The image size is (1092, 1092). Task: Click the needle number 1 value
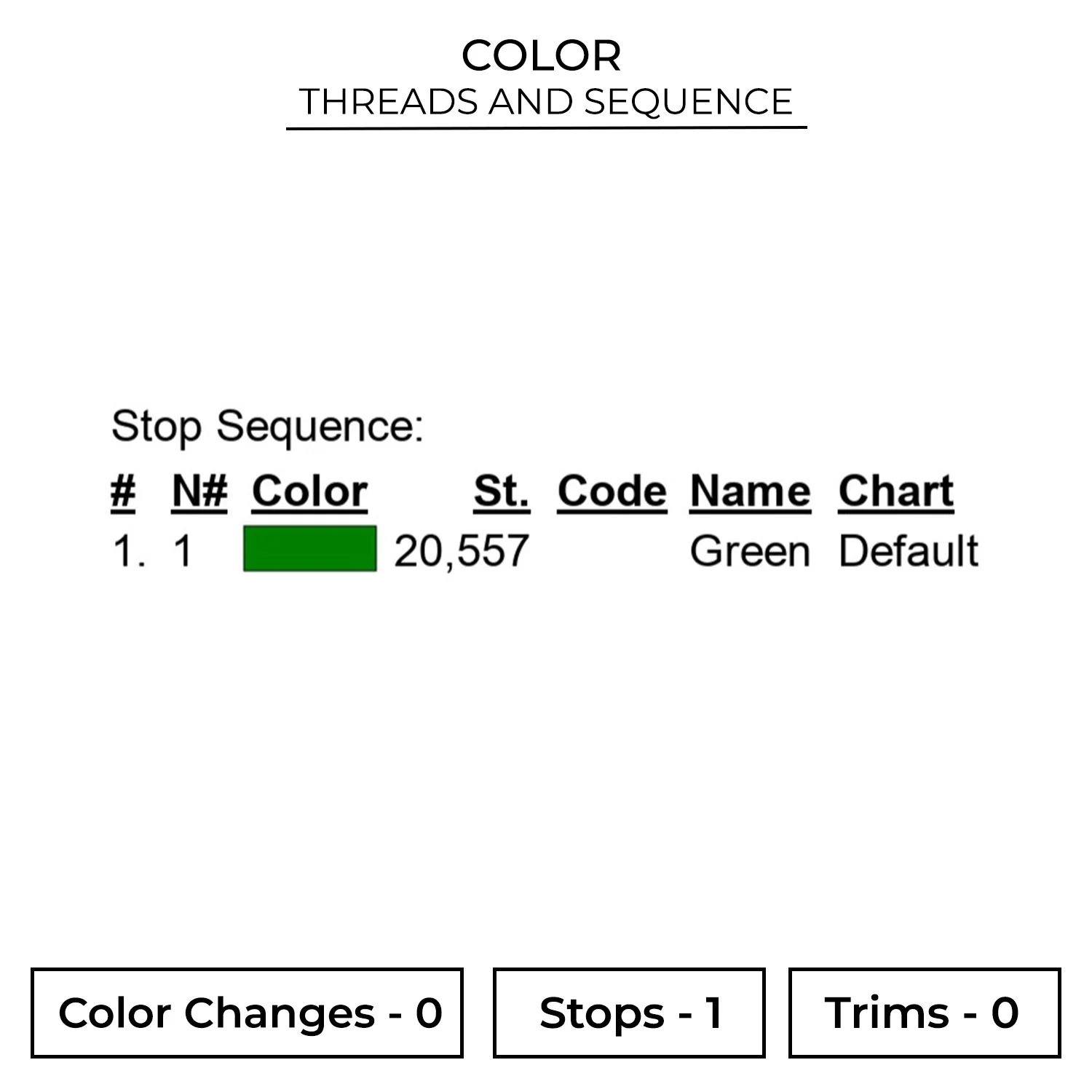pyautogui.click(x=183, y=551)
